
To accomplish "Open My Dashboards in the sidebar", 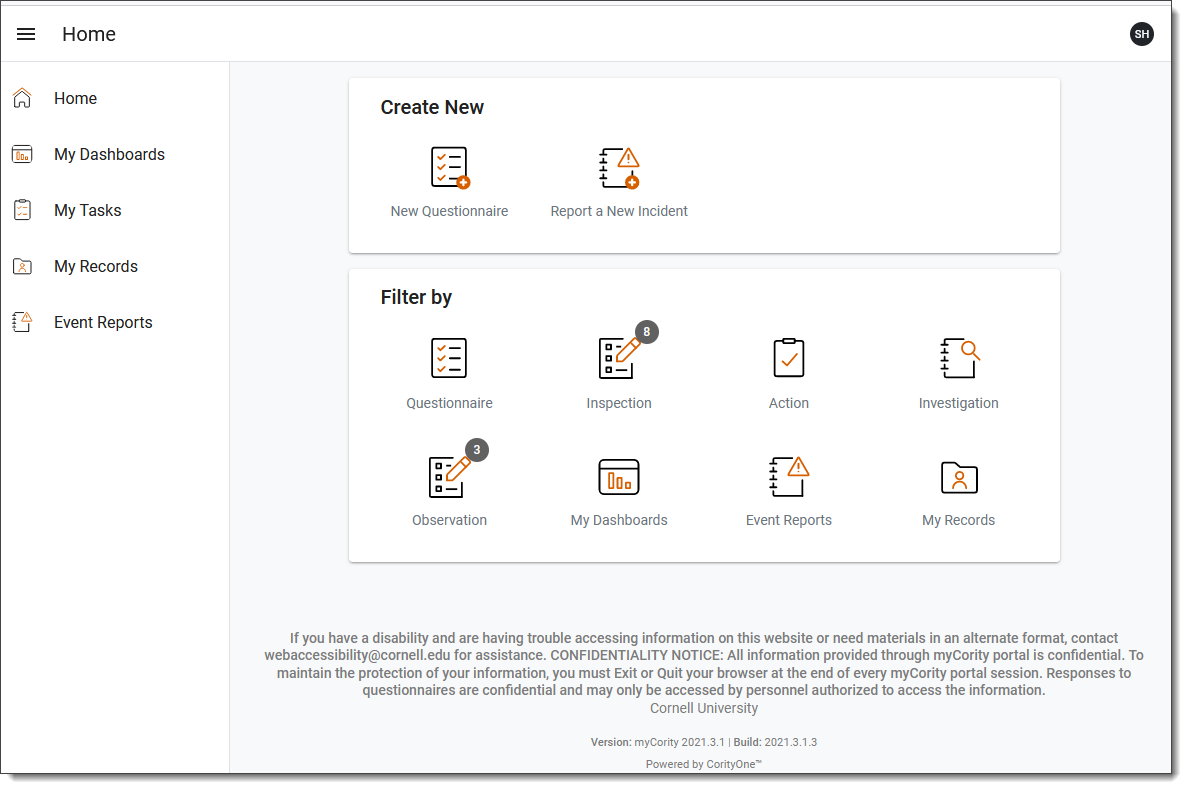I will tap(109, 154).
